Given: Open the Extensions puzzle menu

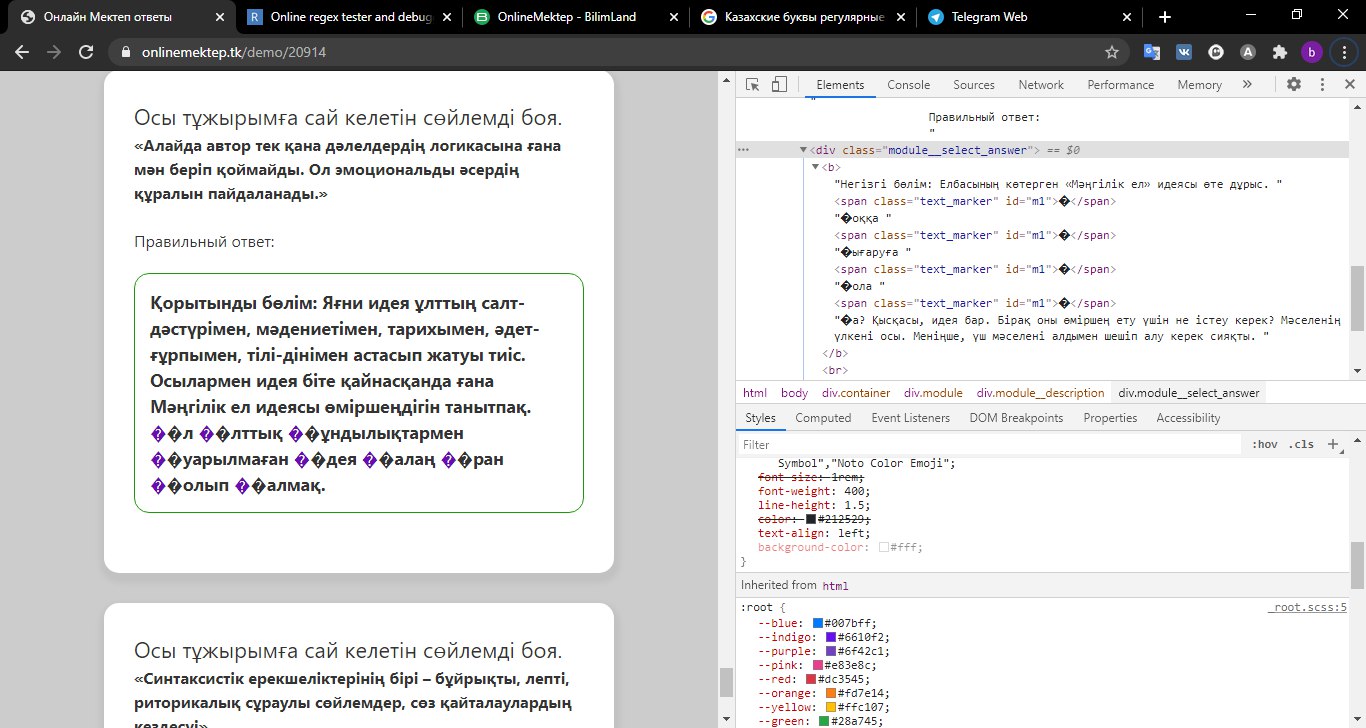Looking at the screenshot, I should click(1279, 52).
